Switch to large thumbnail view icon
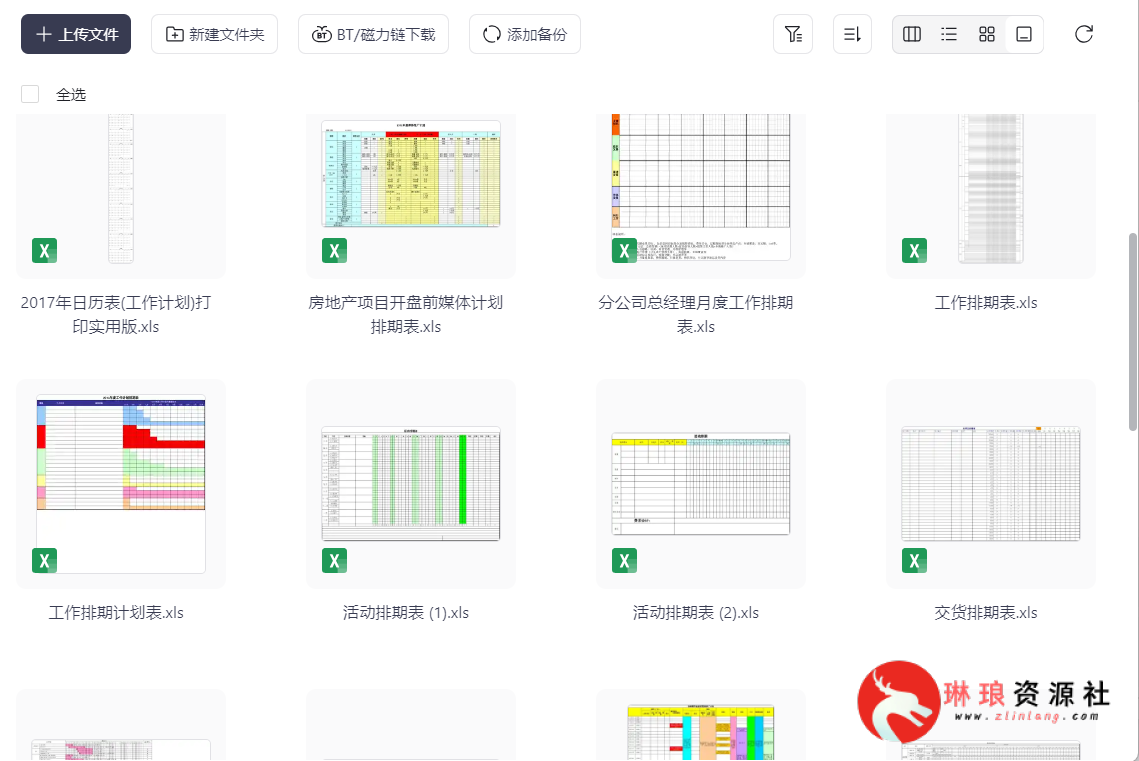Viewport: 1139px width, 761px height. click(1024, 34)
